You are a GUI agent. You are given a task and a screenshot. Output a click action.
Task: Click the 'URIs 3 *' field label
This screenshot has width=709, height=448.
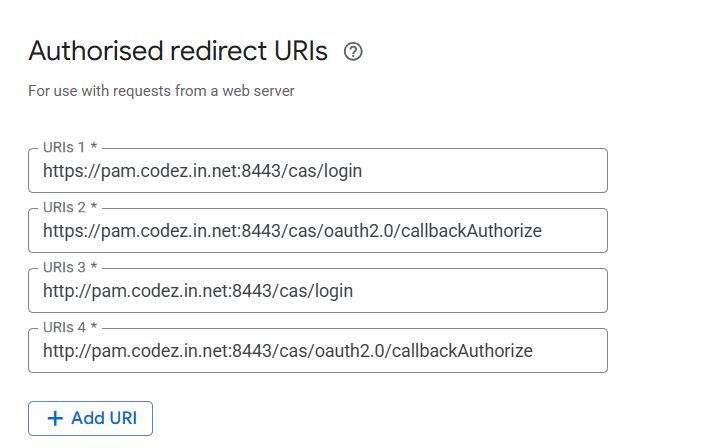click(x=69, y=267)
